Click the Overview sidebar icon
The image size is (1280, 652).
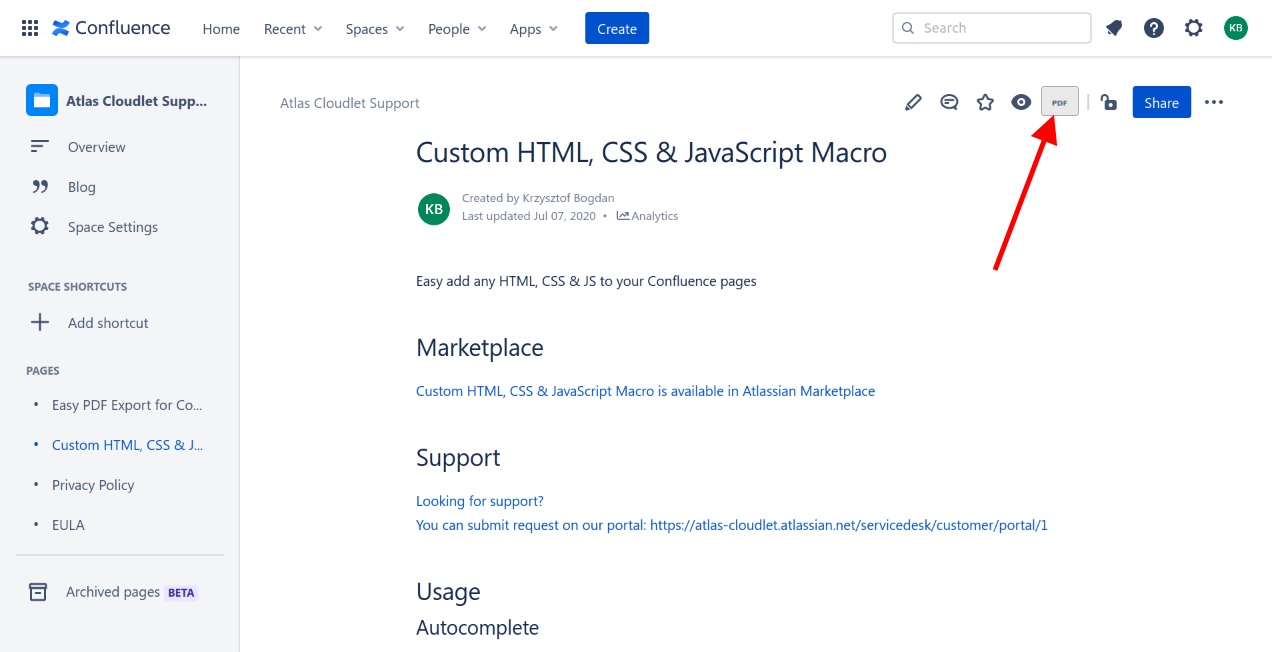tap(39, 147)
